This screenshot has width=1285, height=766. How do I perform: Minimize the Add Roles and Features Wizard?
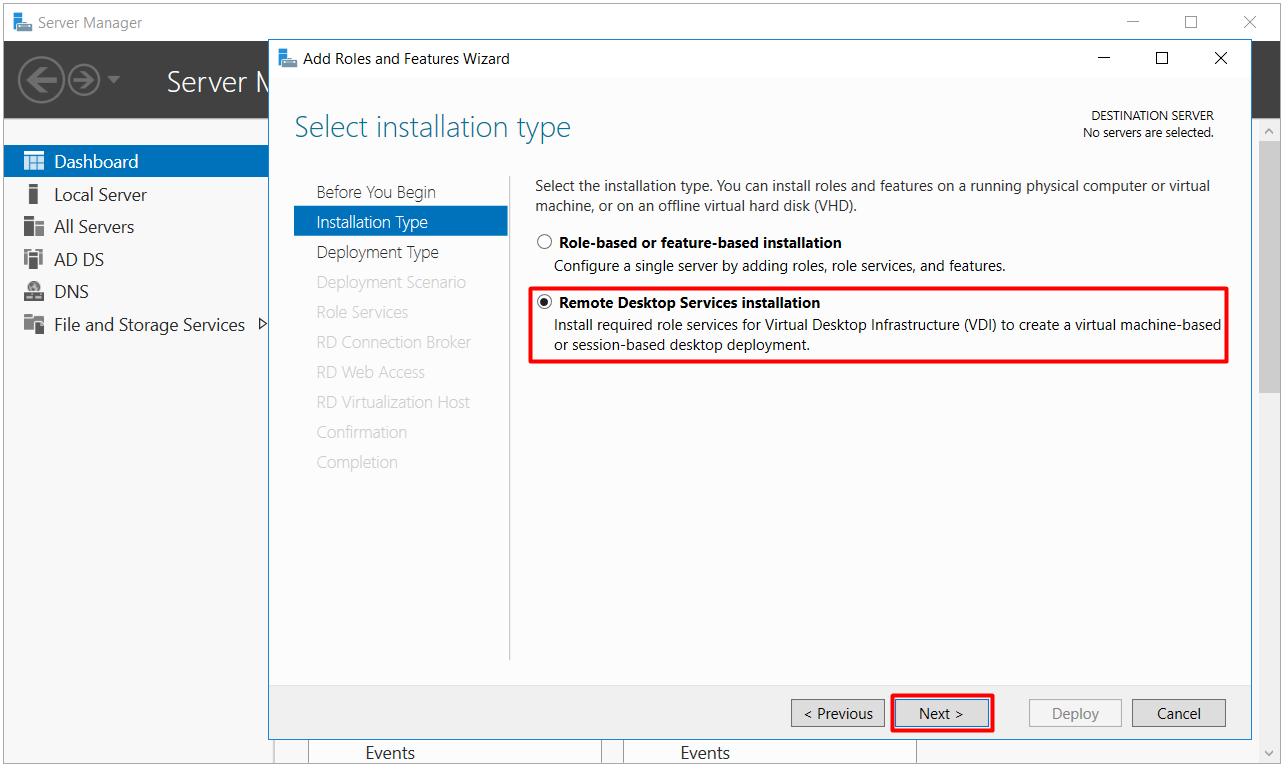pos(1102,58)
